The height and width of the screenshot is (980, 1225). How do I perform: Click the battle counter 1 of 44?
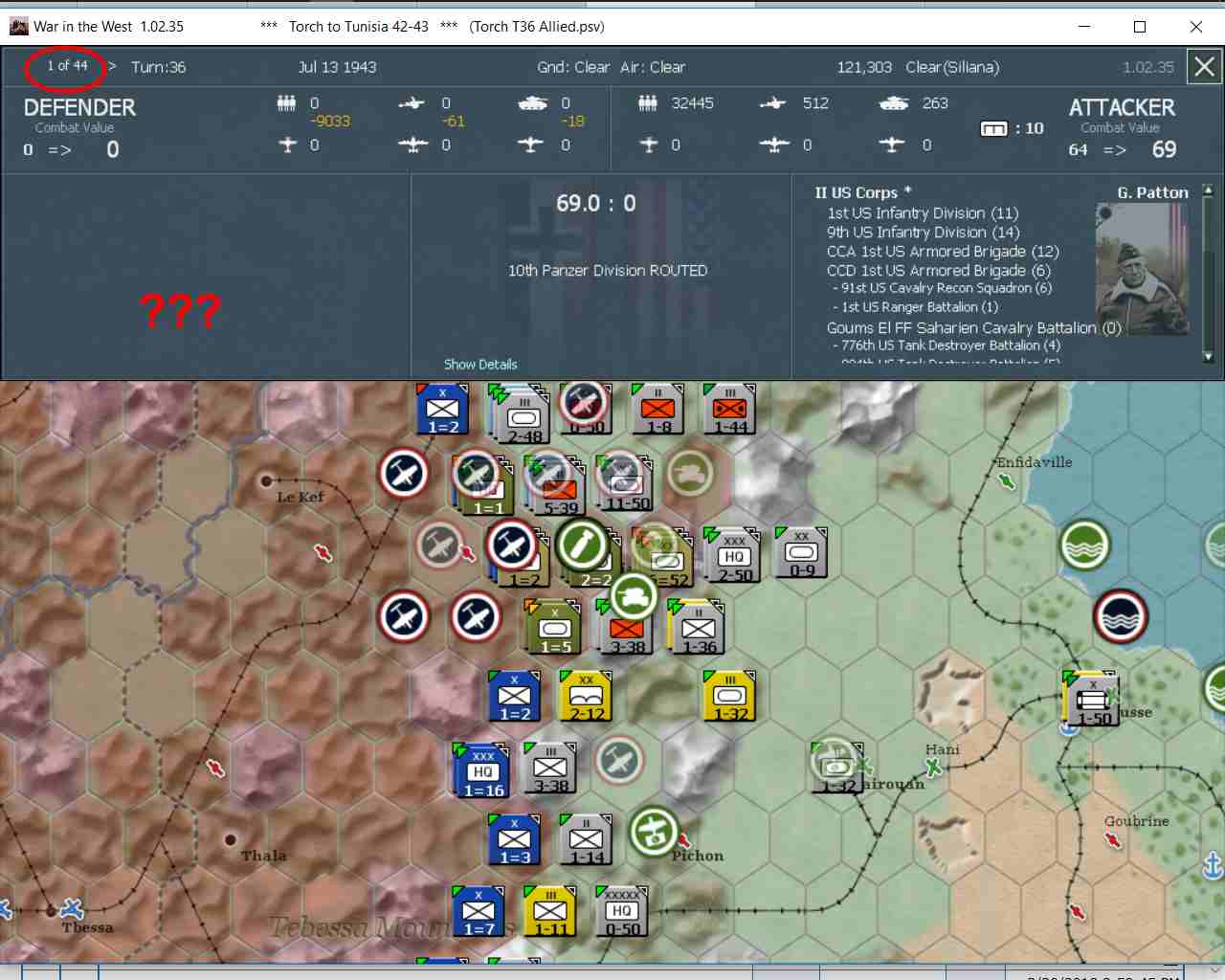pos(67,66)
